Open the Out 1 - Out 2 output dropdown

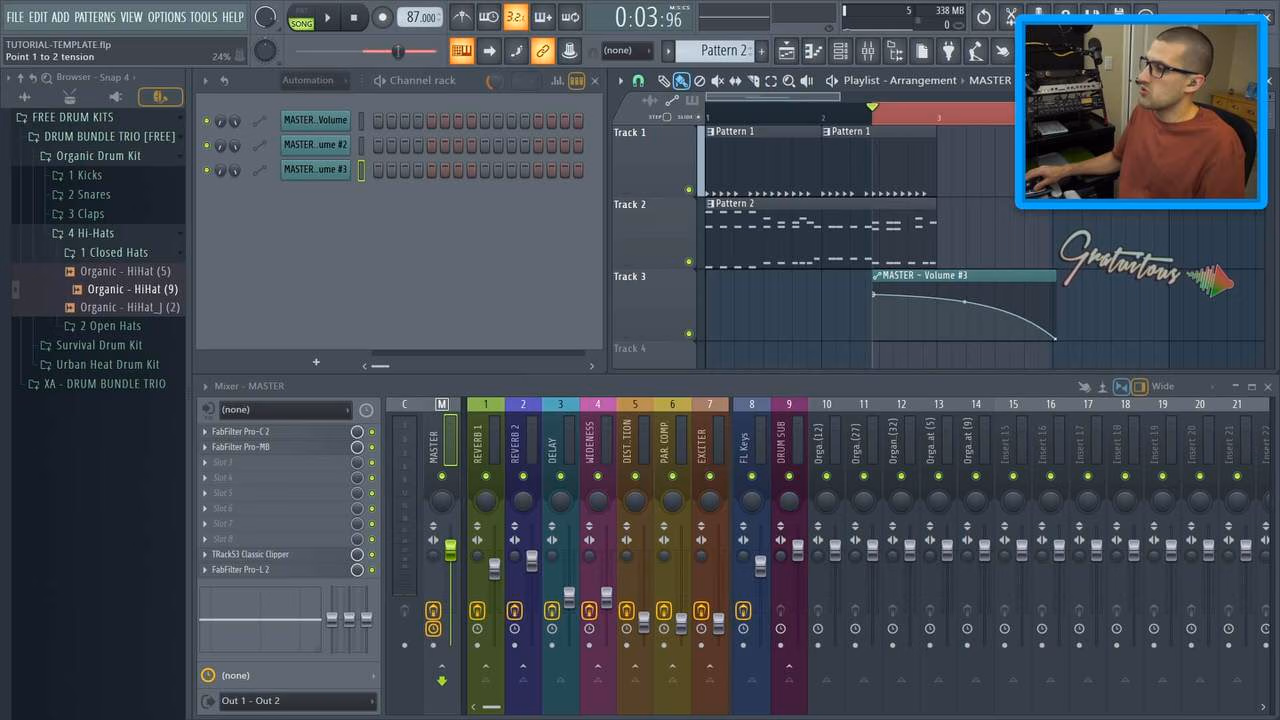[297, 701]
